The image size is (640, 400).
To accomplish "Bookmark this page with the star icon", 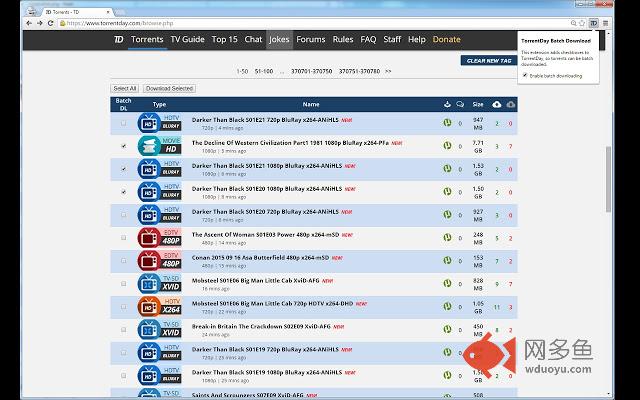I will (x=582, y=23).
